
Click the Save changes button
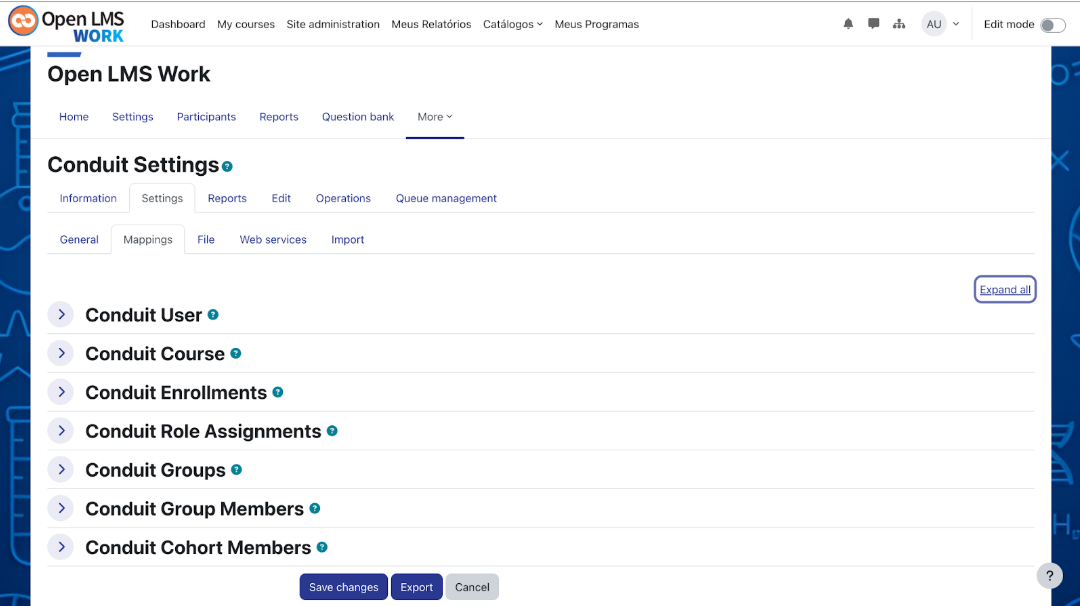pos(343,587)
